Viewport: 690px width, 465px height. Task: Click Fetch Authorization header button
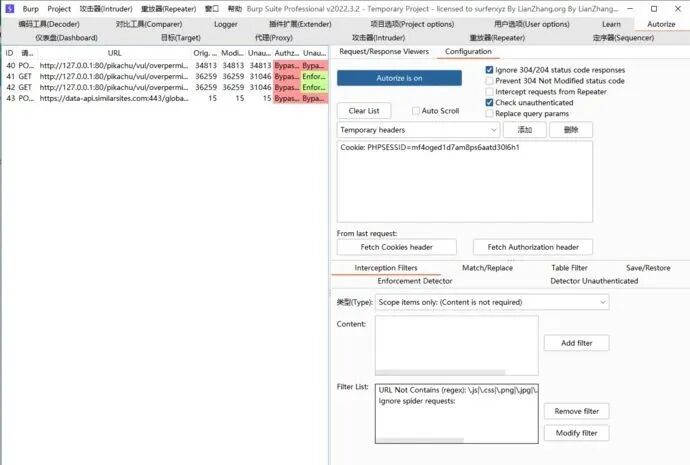tap(533, 247)
